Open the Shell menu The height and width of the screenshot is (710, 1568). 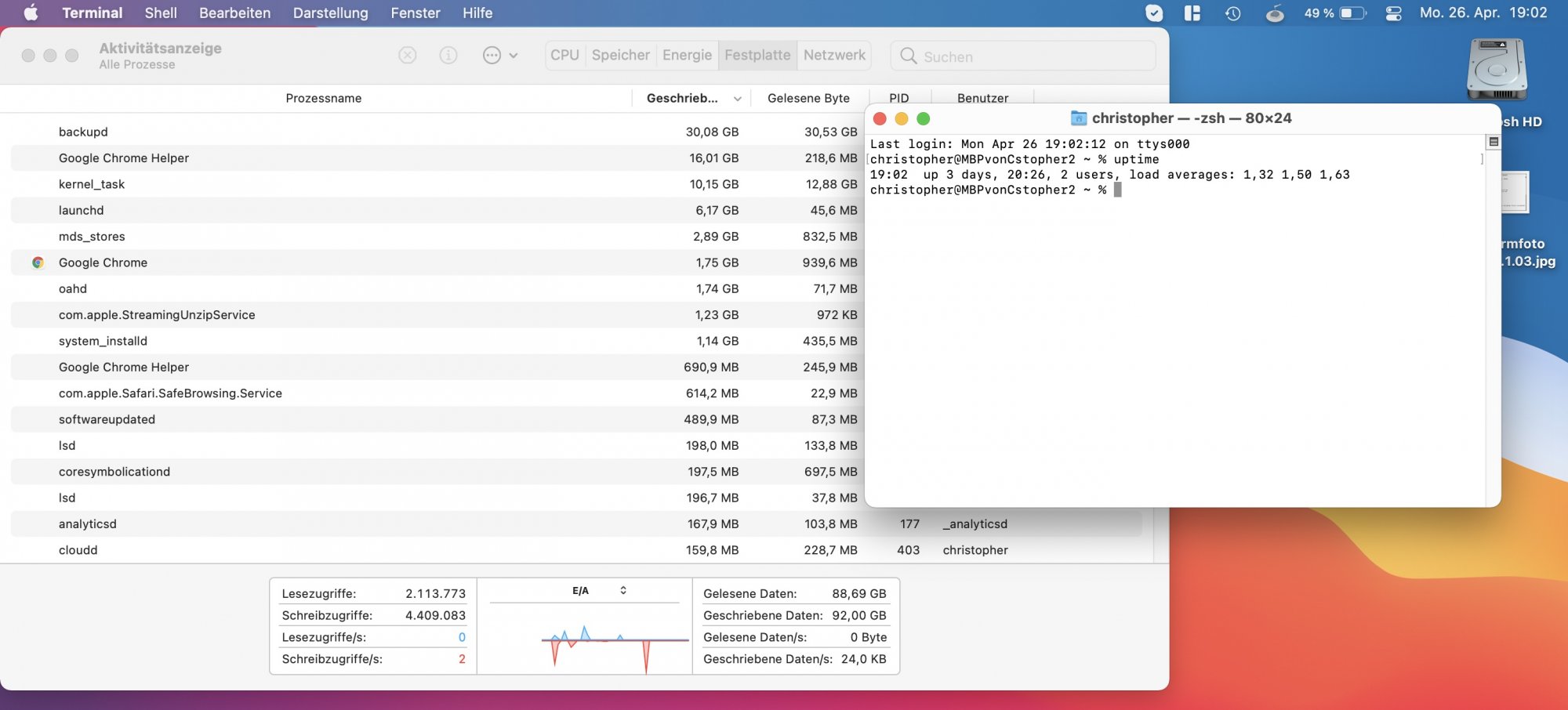(161, 13)
